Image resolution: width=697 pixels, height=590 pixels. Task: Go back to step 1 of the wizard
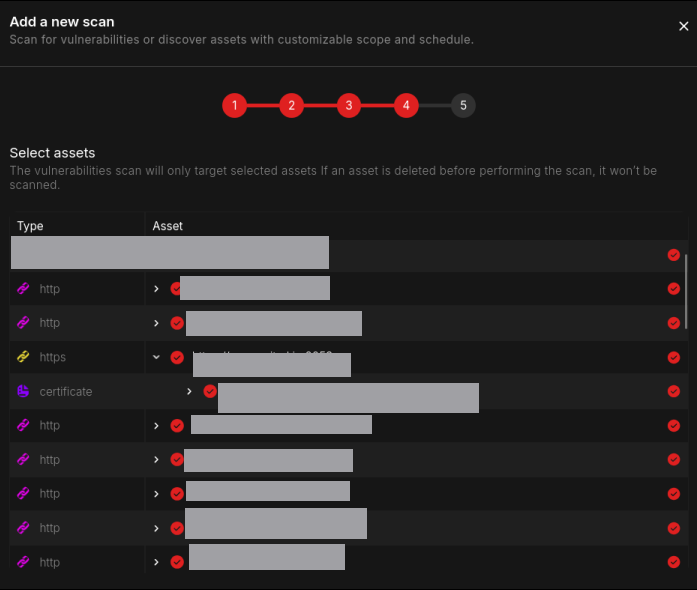tap(234, 105)
